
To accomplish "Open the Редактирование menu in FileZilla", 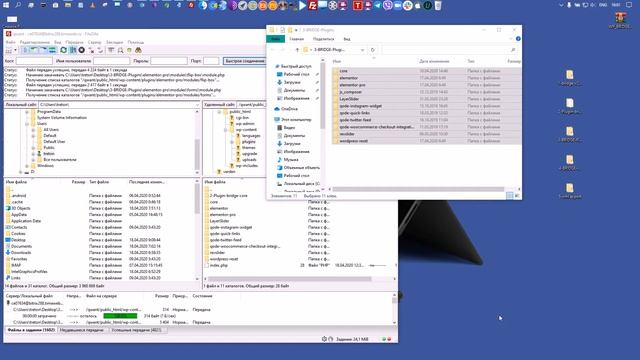I will [35, 42].
